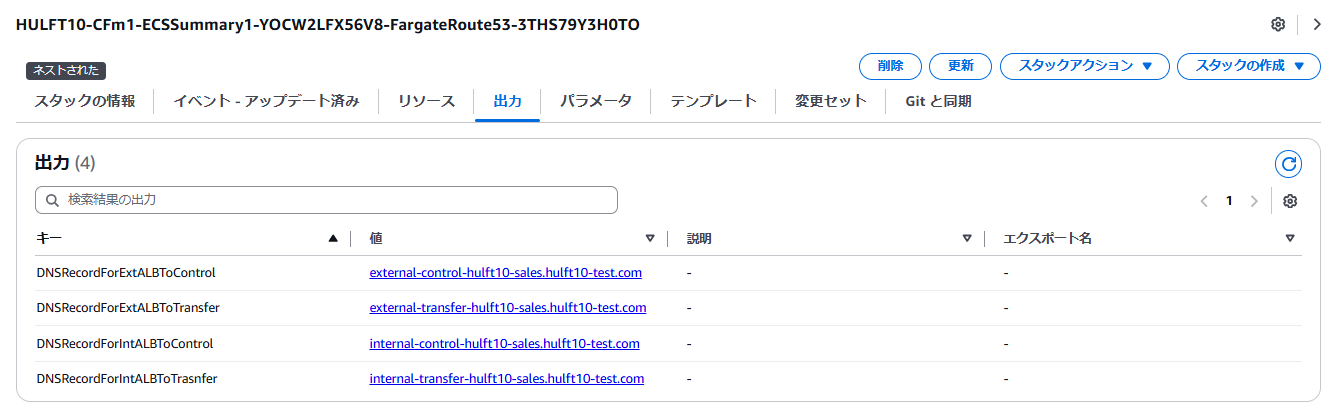This screenshot has height=417, width=1332.
Task: Click the chevron next to the top gear
Action: tap(1317, 24)
